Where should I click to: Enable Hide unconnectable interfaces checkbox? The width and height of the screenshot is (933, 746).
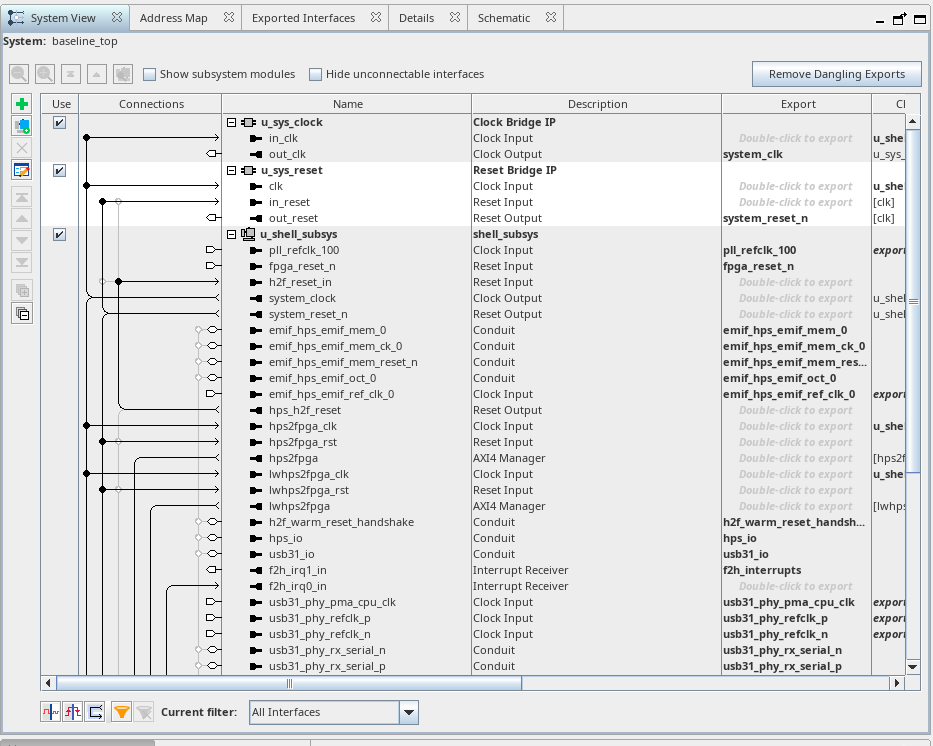pos(315,74)
